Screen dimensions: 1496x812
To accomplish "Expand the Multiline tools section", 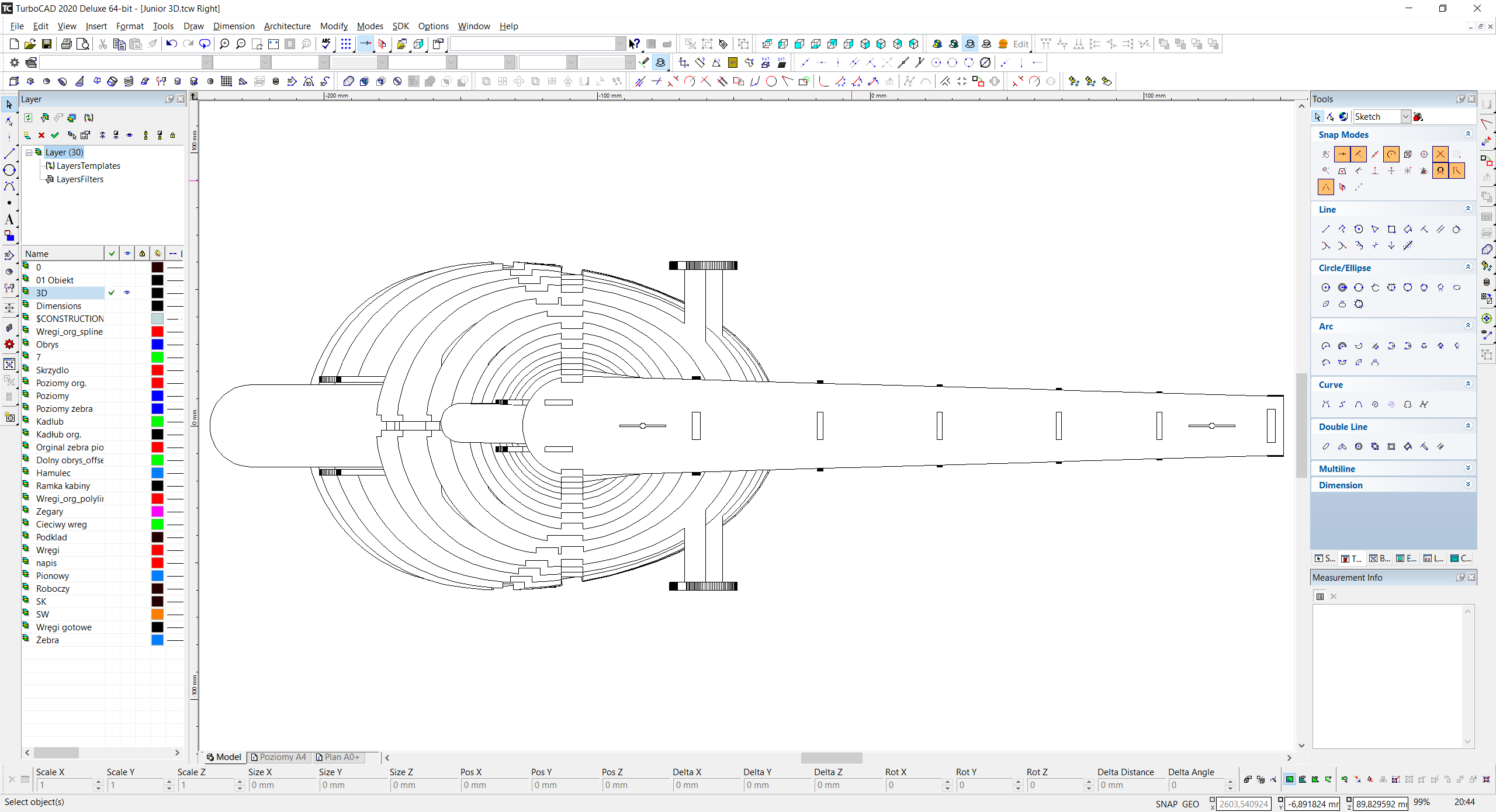I will click(x=1469, y=469).
